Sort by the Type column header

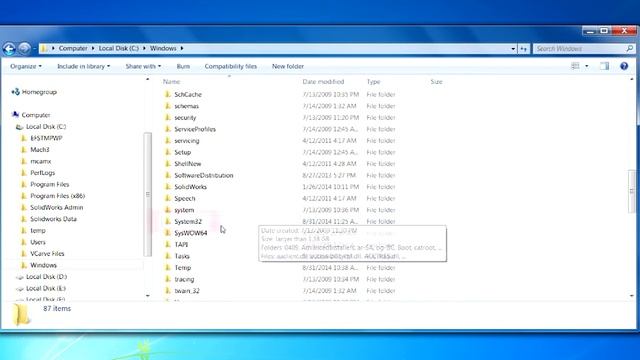(373, 82)
